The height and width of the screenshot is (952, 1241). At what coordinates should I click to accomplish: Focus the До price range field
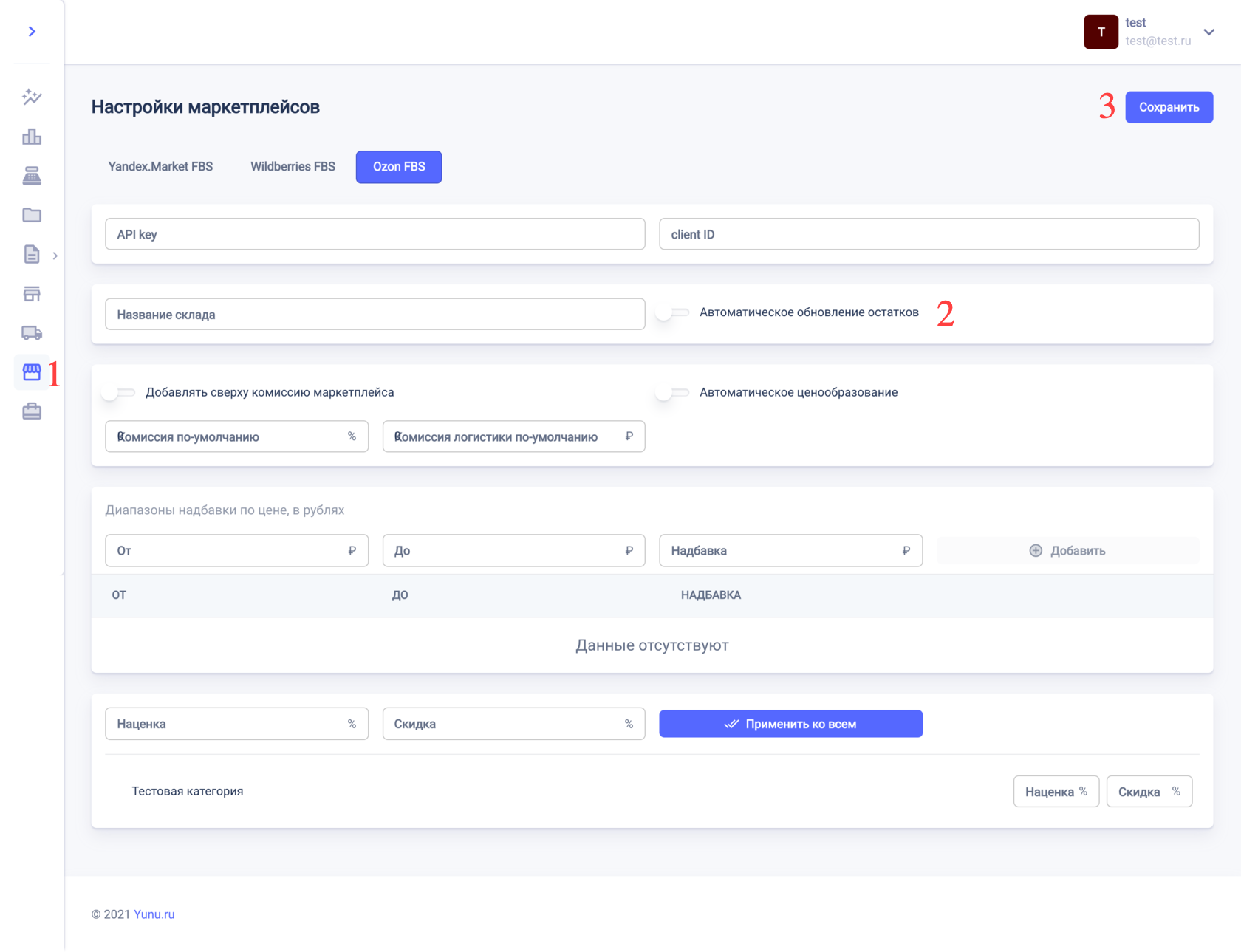513,550
